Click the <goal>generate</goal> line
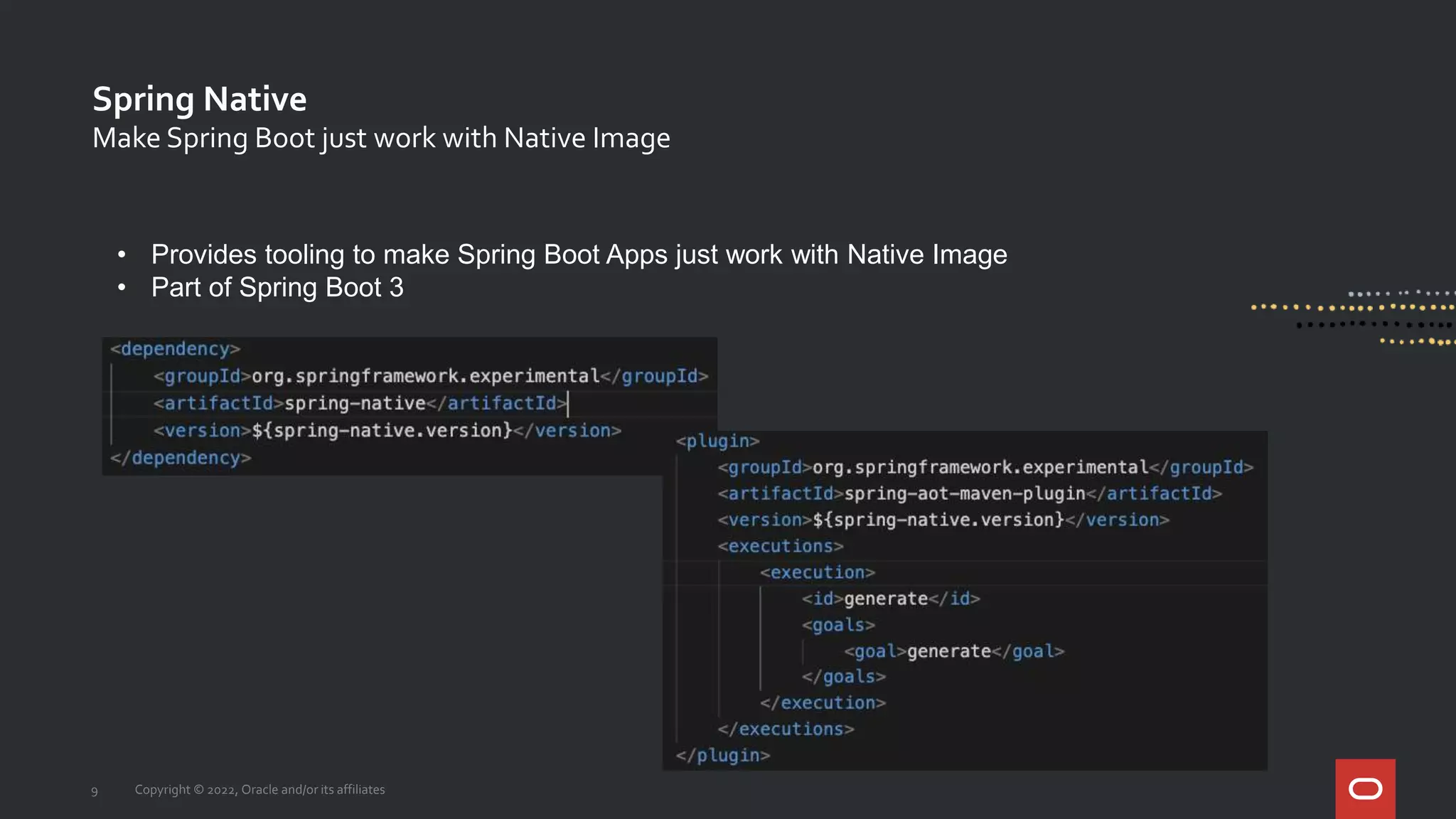This screenshot has height=819, width=1456. tap(954, 651)
